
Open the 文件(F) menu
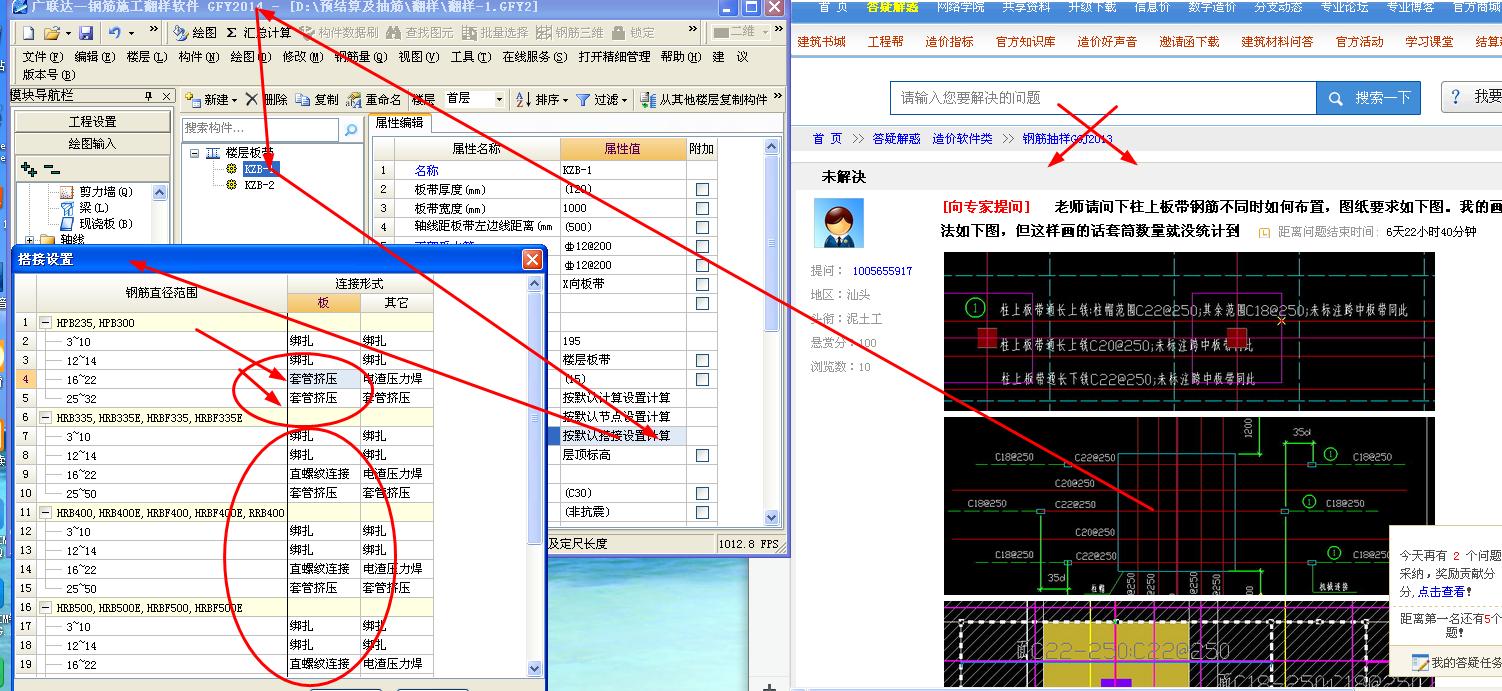click(43, 57)
